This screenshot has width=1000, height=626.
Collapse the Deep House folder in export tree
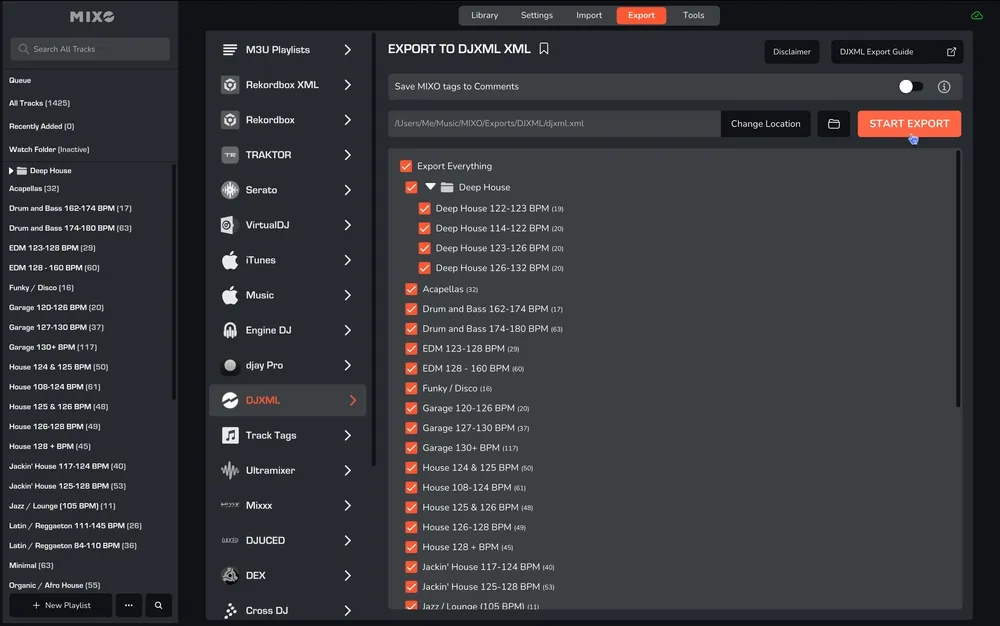(x=431, y=187)
